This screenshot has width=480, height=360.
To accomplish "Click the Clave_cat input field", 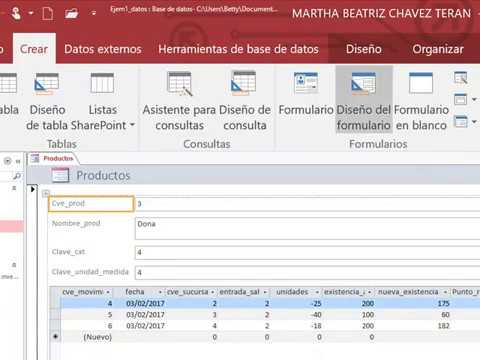I will (x=307, y=253).
